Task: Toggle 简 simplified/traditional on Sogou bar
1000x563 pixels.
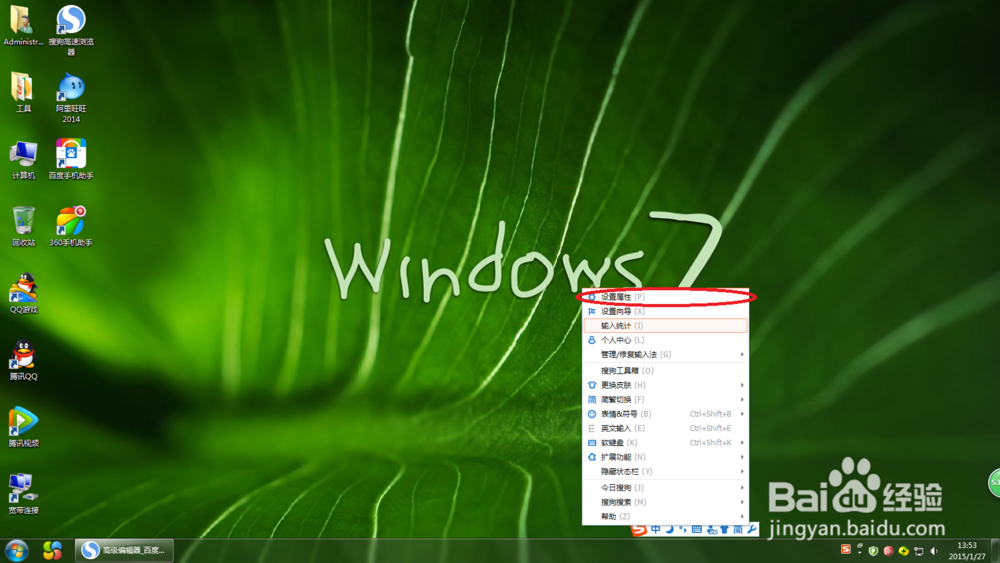Action: click(738, 529)
